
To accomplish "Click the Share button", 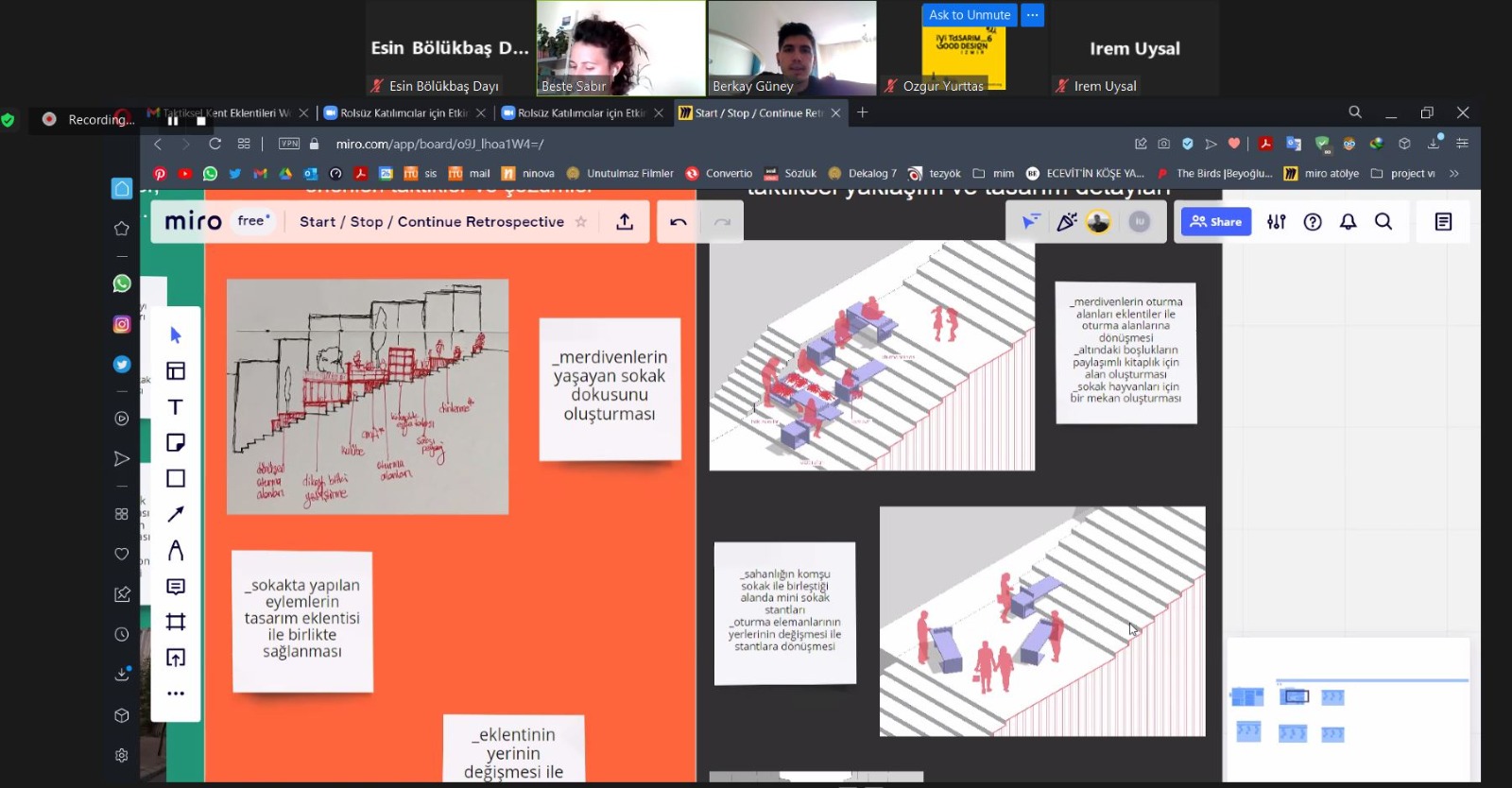I will click(x=1216, y=222).
